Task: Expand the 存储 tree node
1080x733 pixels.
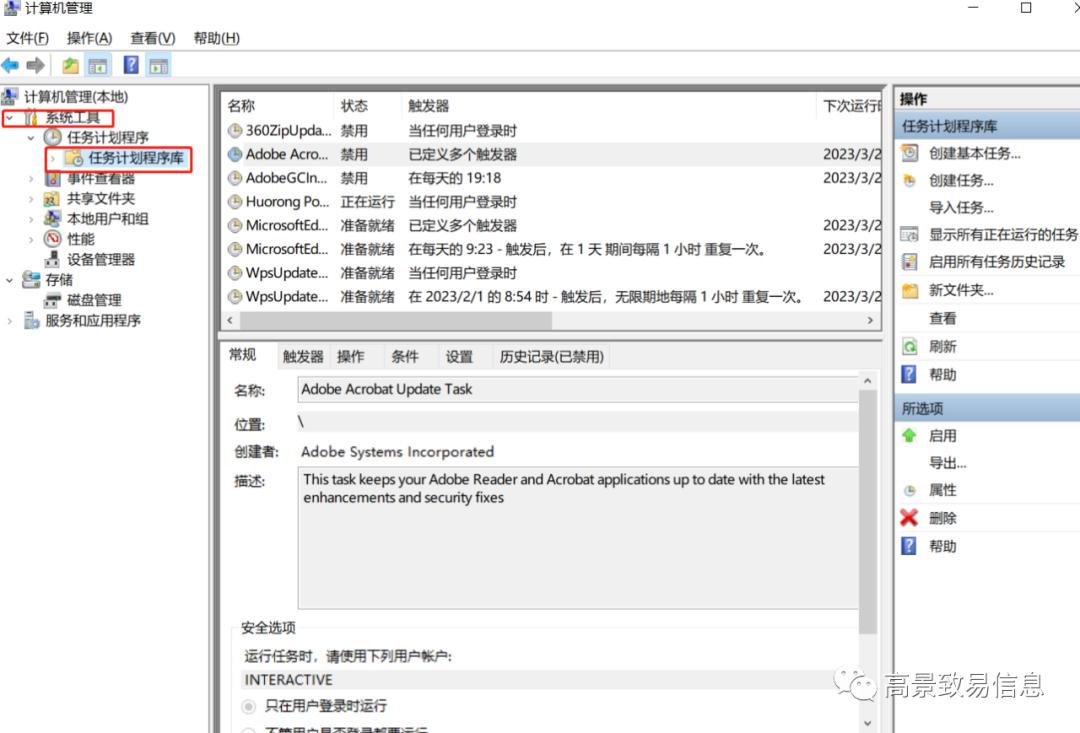Action: click(9, 279)
